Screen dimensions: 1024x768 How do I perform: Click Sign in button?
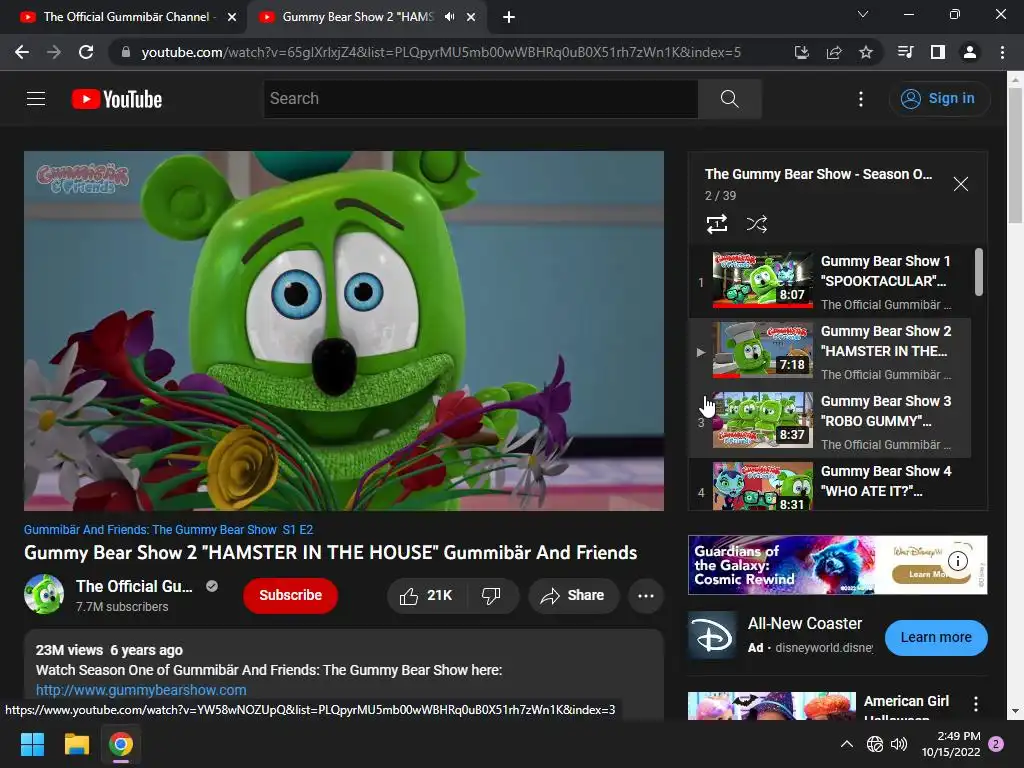tap(939, 99)
